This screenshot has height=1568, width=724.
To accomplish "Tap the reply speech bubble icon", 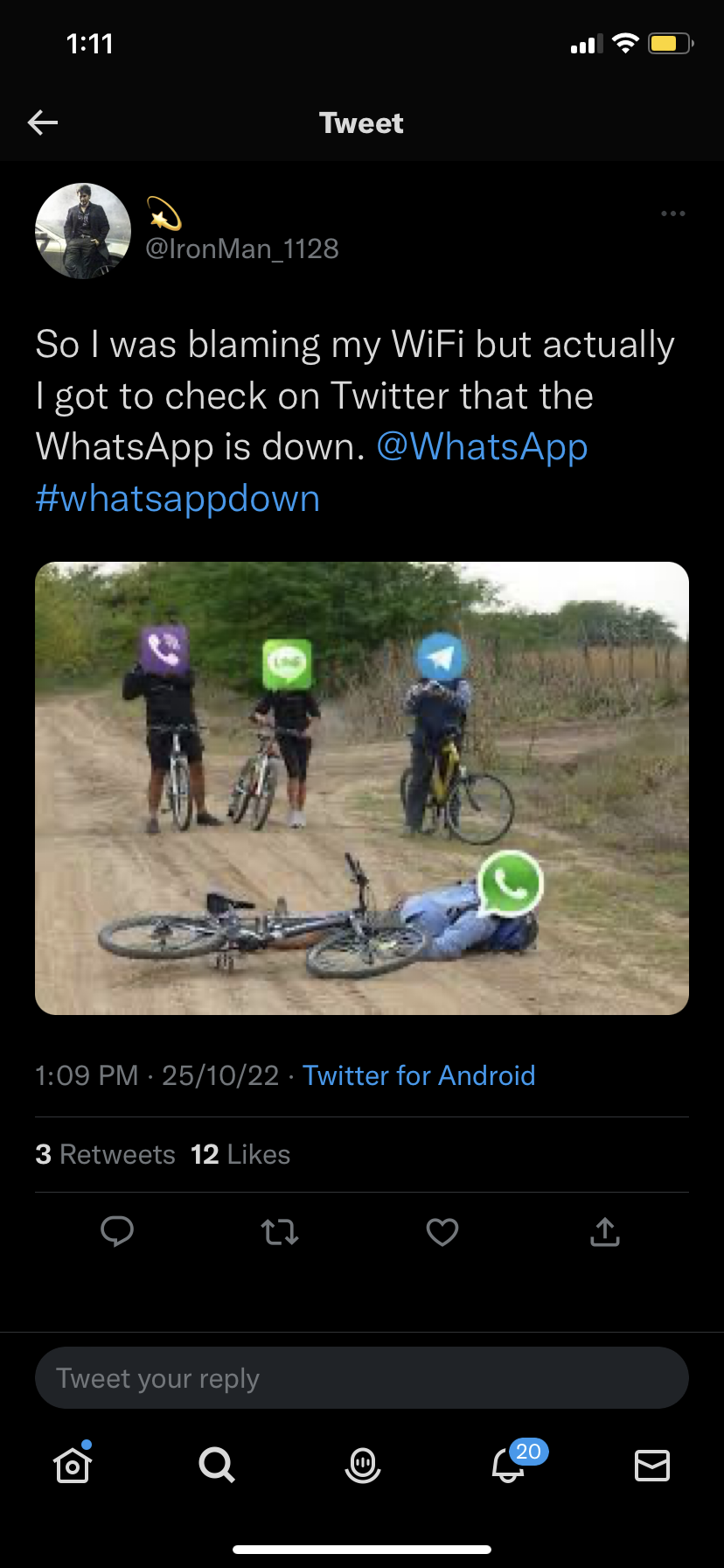I will (x=117, y=1231).
